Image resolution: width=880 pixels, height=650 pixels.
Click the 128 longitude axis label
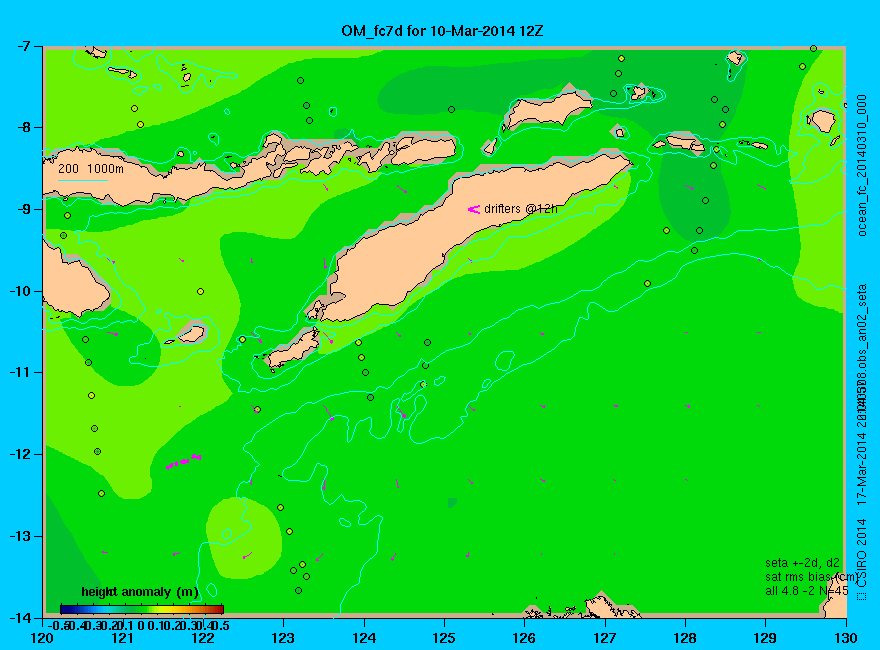click(685, 638)
